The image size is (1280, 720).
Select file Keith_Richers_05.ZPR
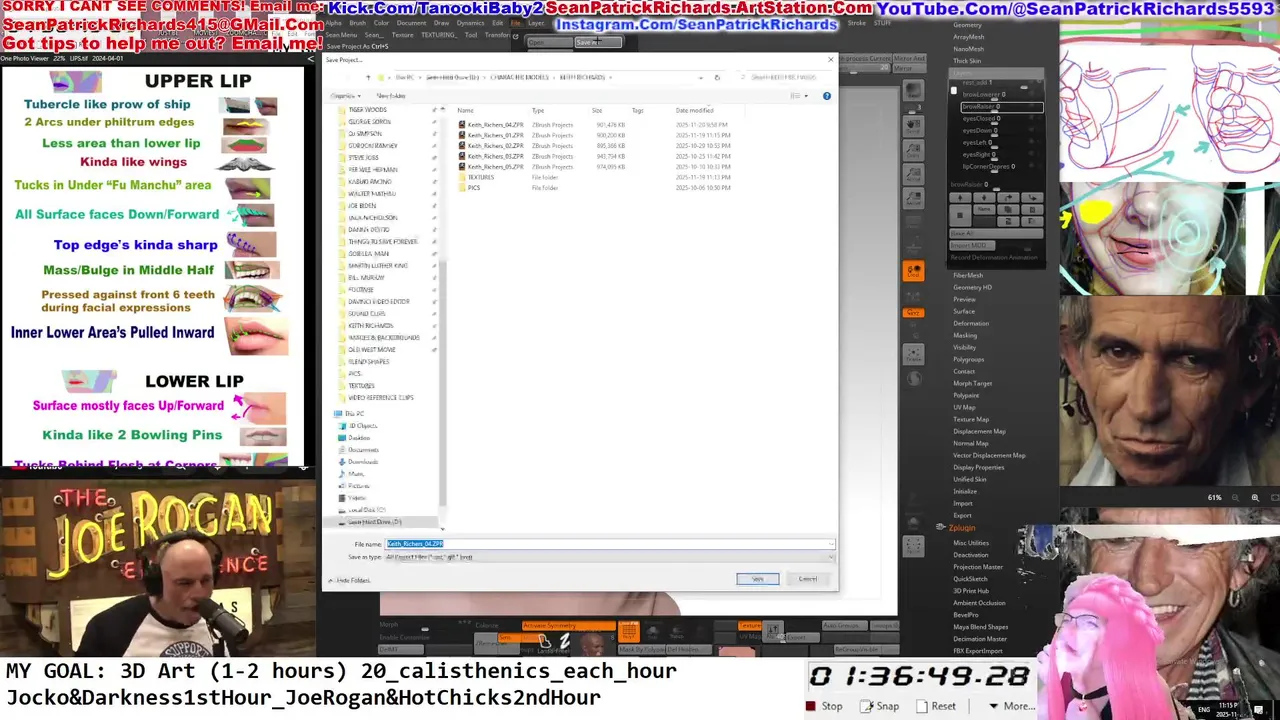495,167
